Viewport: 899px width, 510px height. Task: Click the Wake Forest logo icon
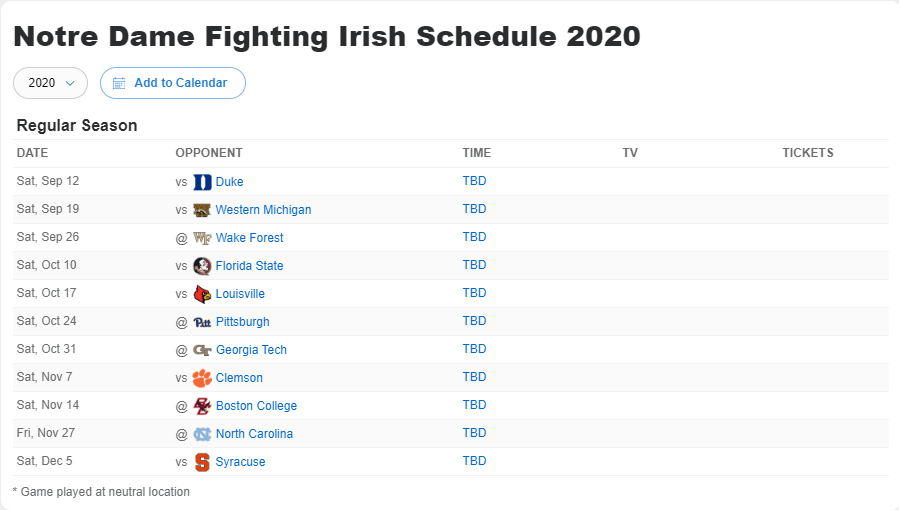pos(202,238)
